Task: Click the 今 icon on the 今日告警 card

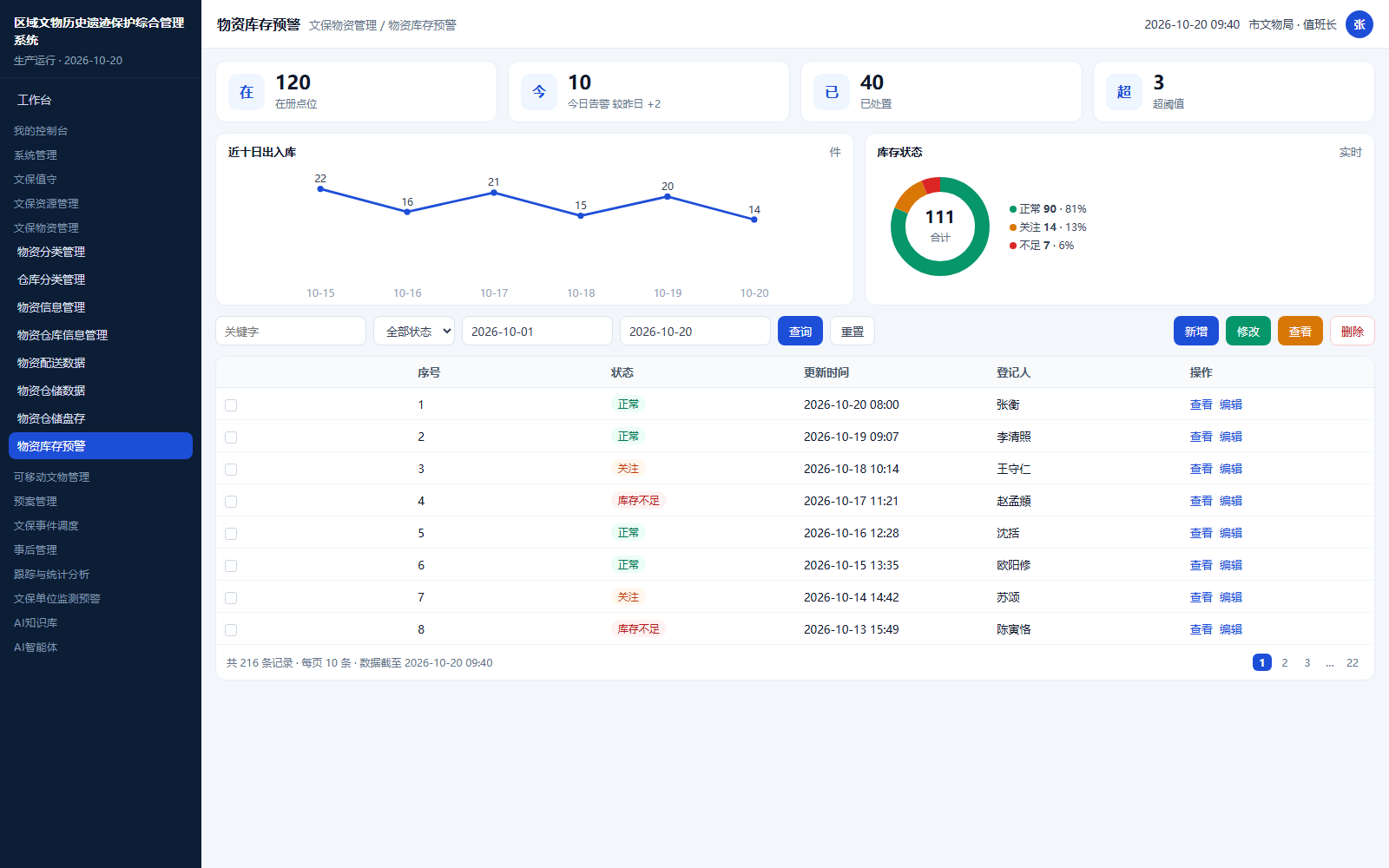Action: (x=539, y=92)
